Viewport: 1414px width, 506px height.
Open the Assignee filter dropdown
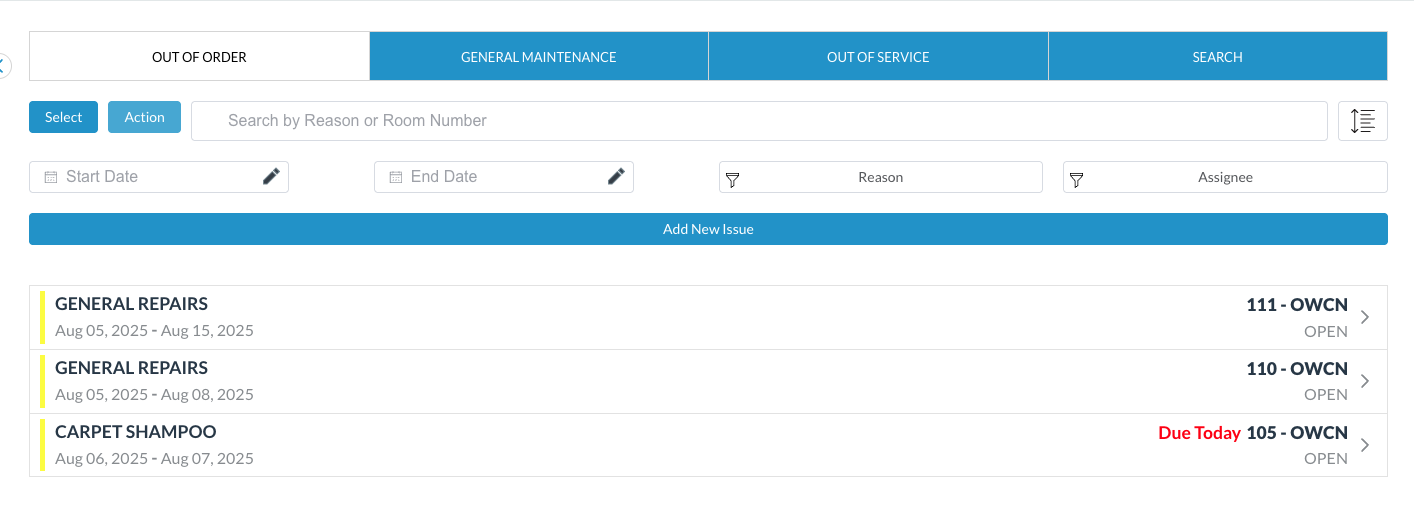coord(1225,177)
